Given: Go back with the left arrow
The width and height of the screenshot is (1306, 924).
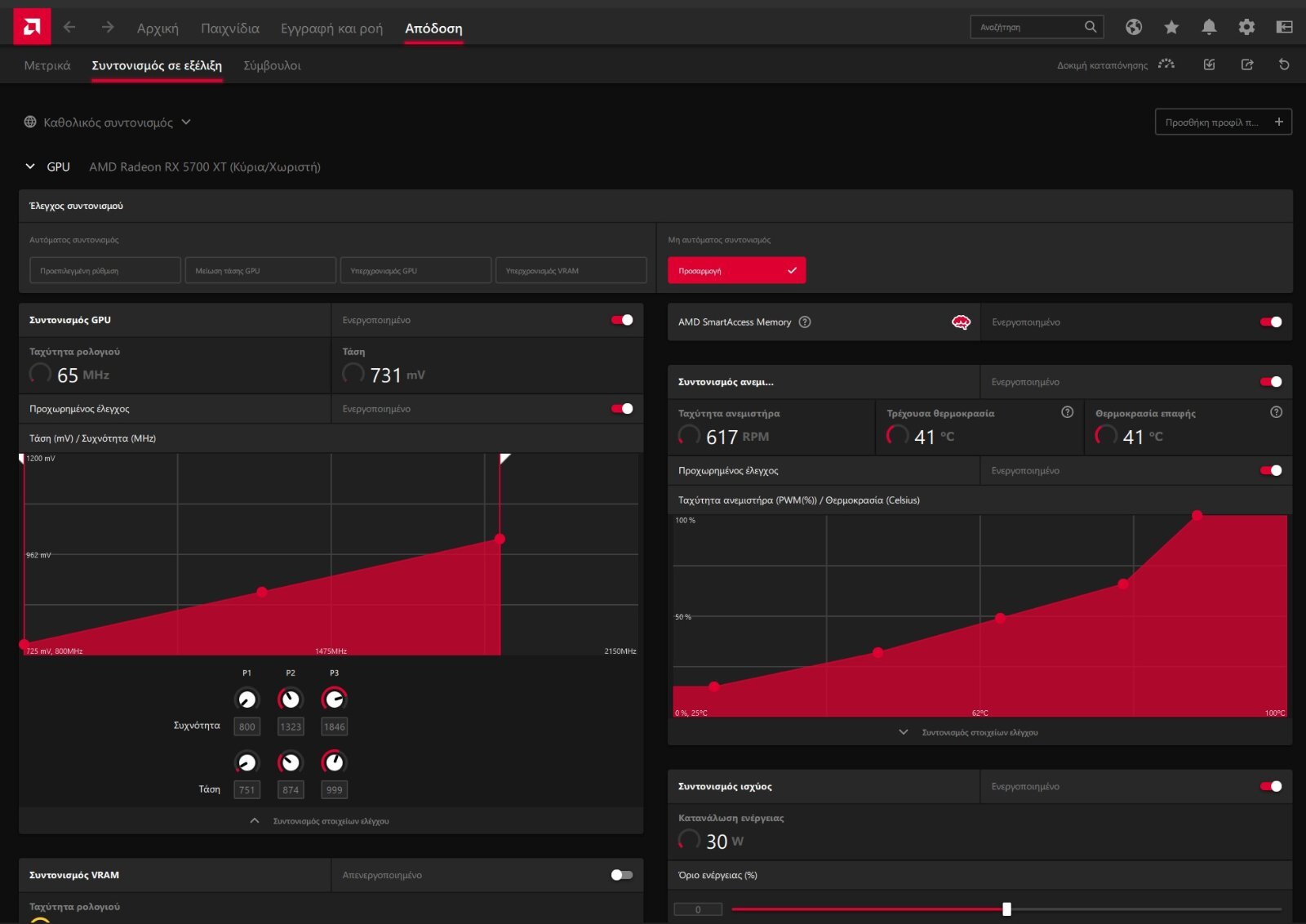Looking at the screenshot, I should [x=69, y=27].
